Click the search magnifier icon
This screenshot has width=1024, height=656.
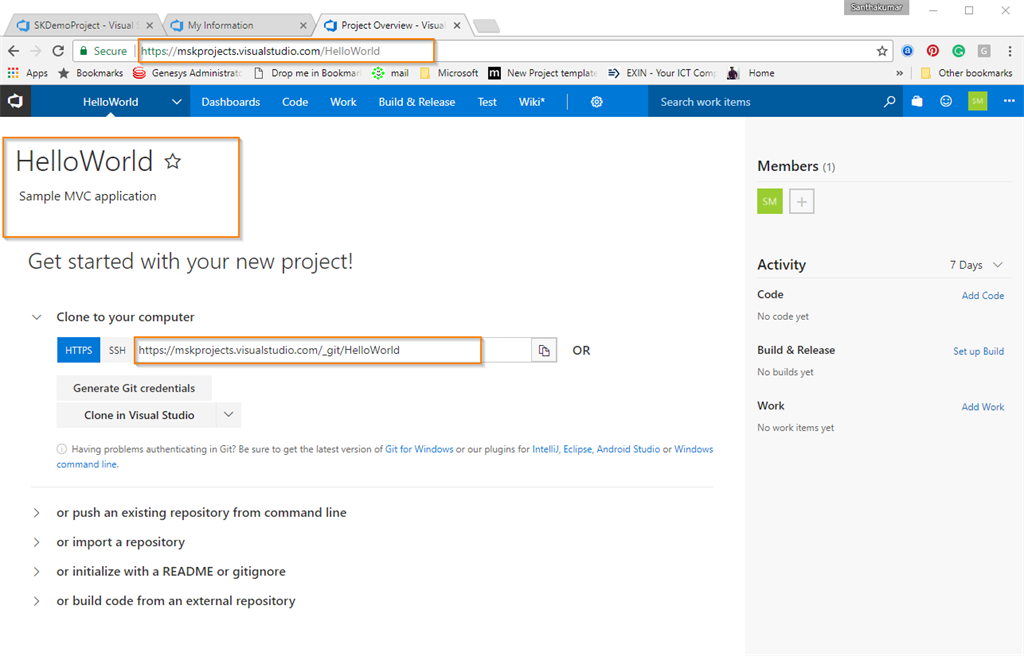[889, 102]
